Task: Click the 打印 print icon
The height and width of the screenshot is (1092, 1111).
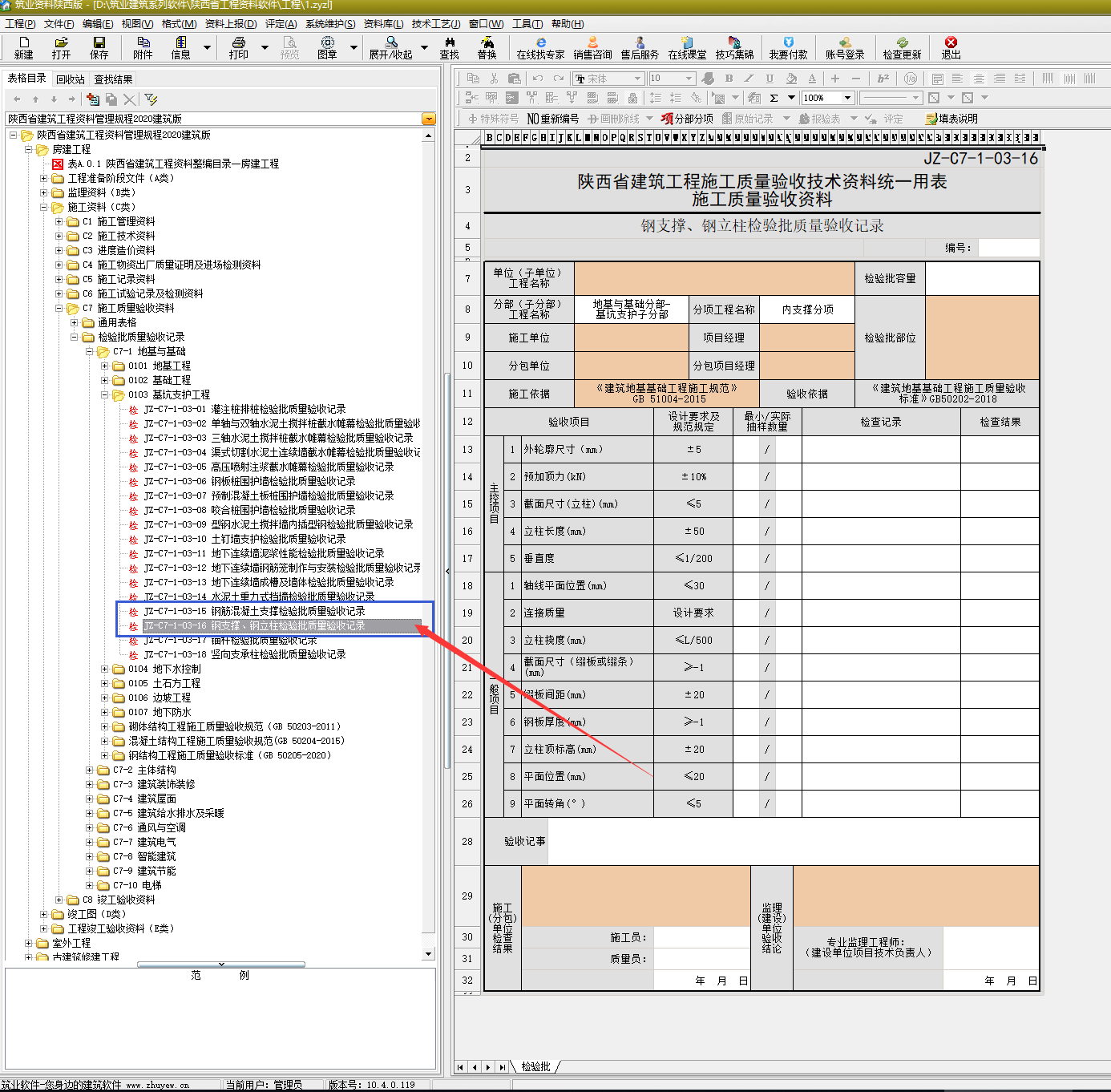Action: tap(239, 47)
